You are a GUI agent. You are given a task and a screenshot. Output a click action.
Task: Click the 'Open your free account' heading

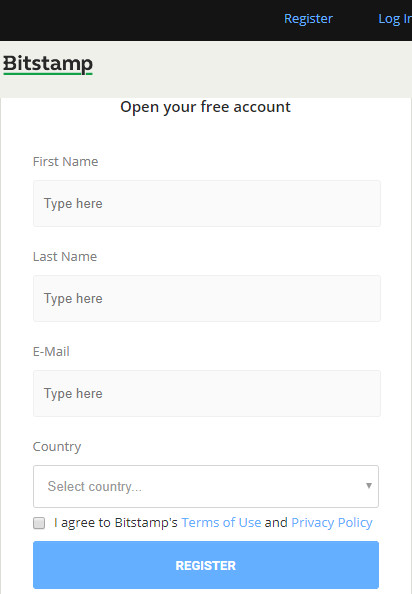point(205,107)
